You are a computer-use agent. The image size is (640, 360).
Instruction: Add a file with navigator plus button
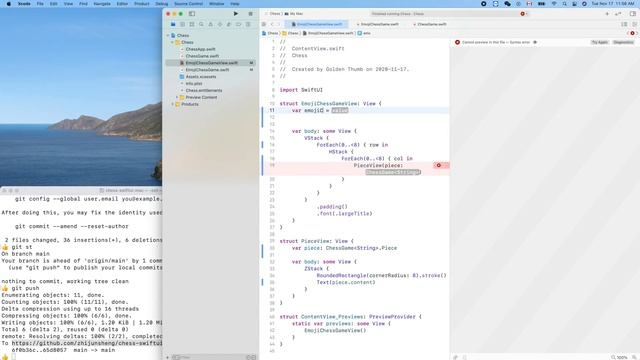pos(168,357)
